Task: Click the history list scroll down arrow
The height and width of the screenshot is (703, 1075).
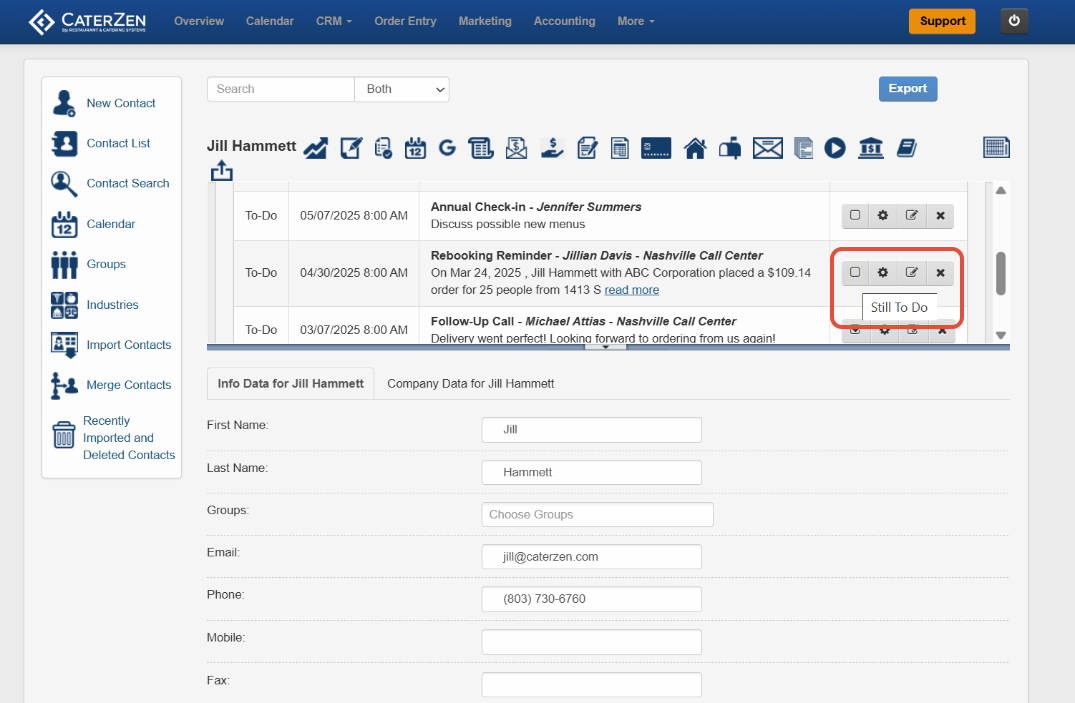Action: [x=1001, y=335]
